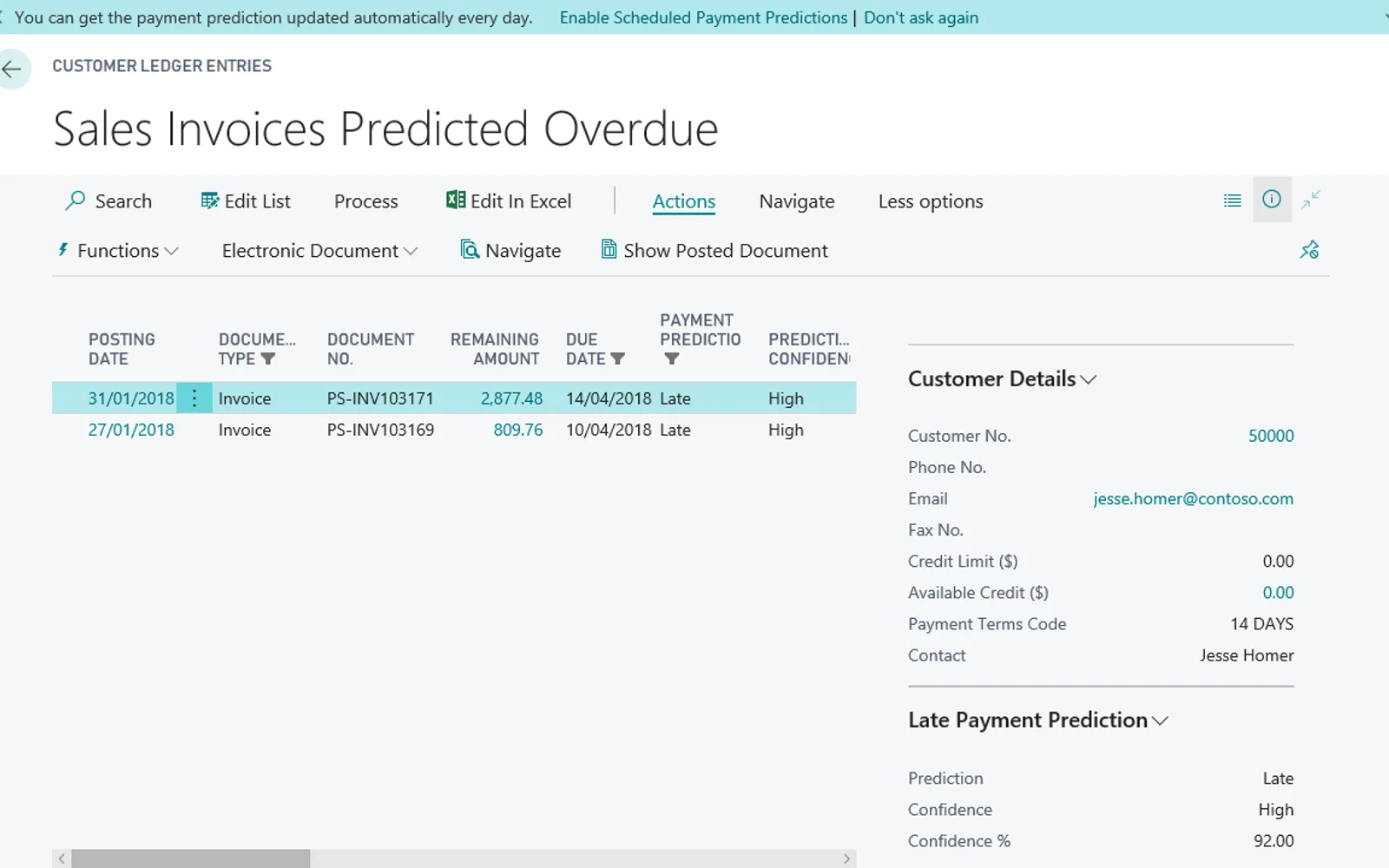
Task: Click the scrollbar right arrow
Action: 846,858
